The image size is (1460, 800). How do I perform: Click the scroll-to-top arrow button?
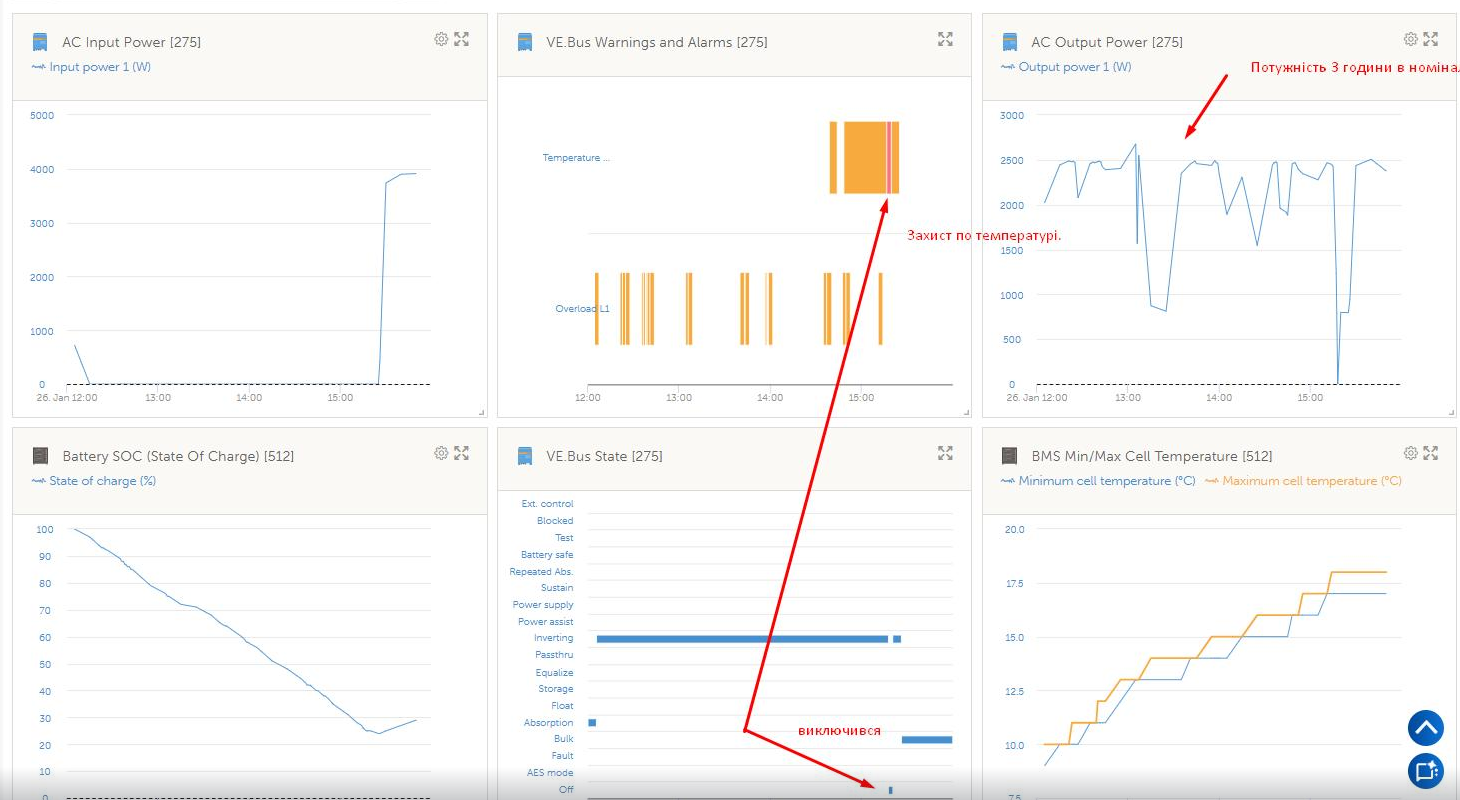coord(1426,728)
